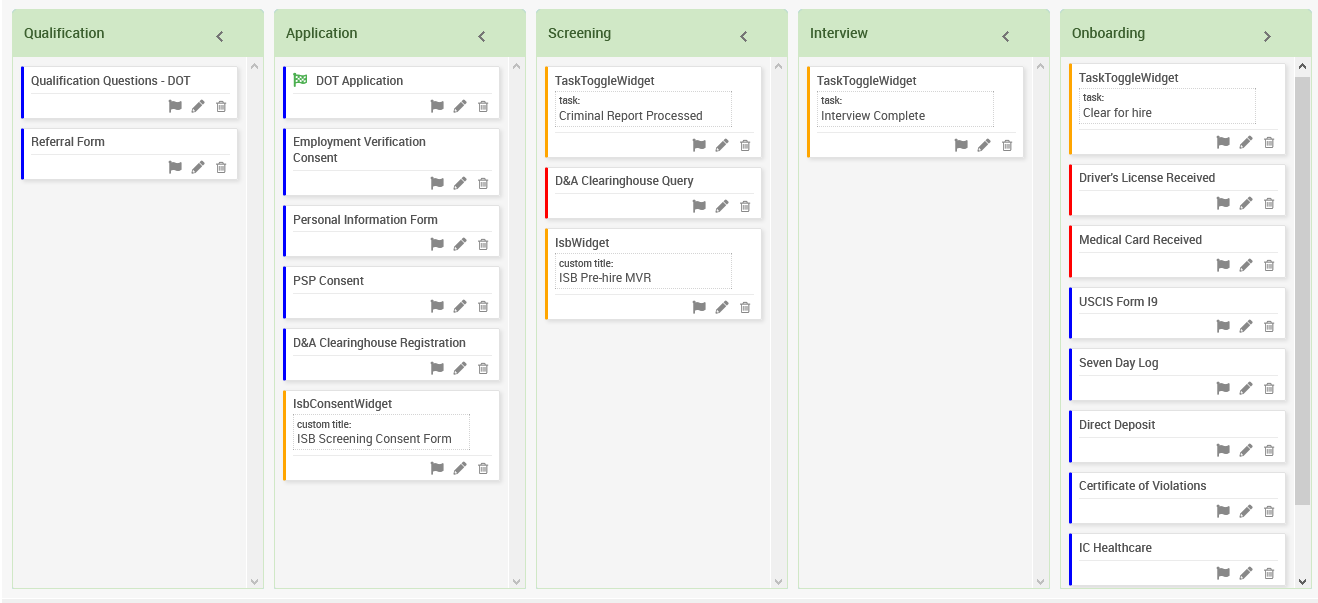The width and height of the screenshot is (1318, 603).
Task: Collapse the Screening column chevron
Action: 744,36
